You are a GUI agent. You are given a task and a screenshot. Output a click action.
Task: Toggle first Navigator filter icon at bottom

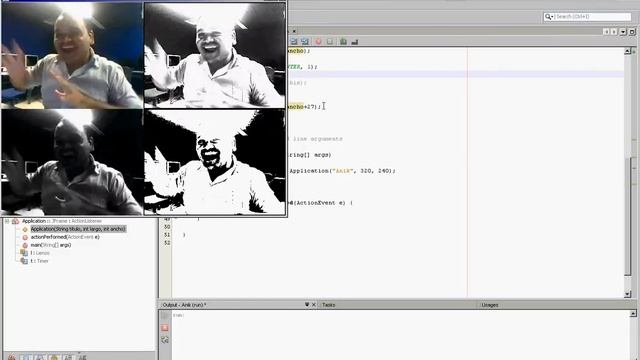coord(11,358)
